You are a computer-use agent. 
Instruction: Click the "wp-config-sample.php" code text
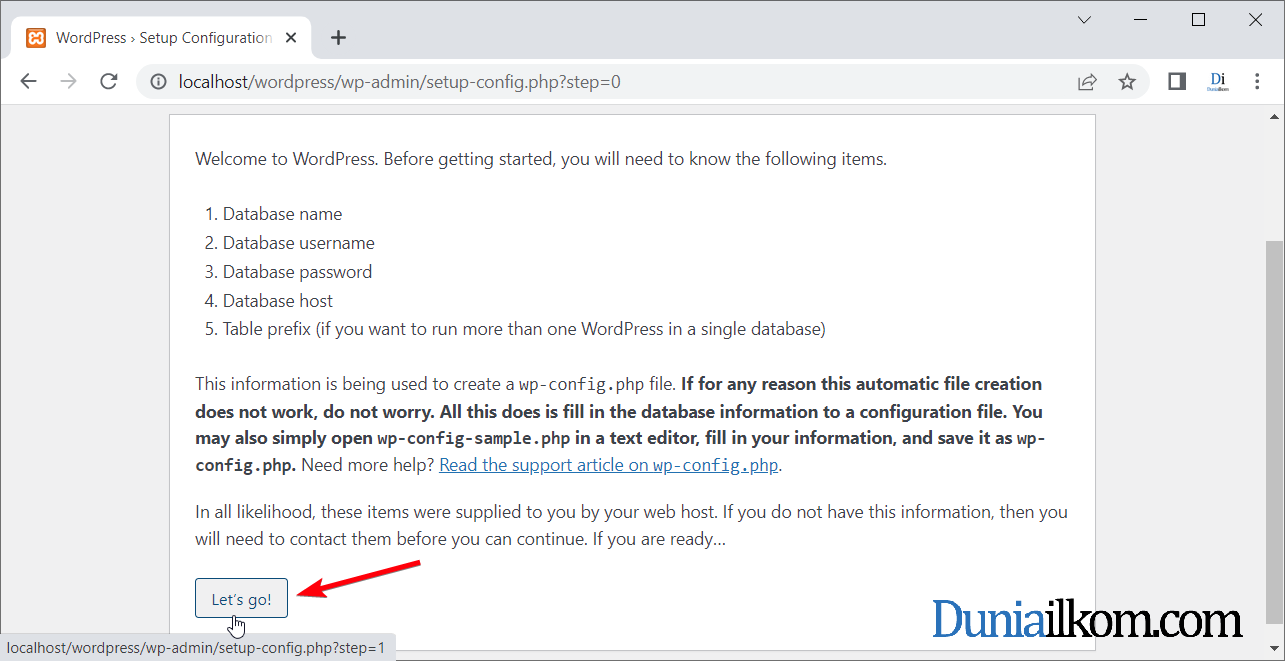click(473, 438)
